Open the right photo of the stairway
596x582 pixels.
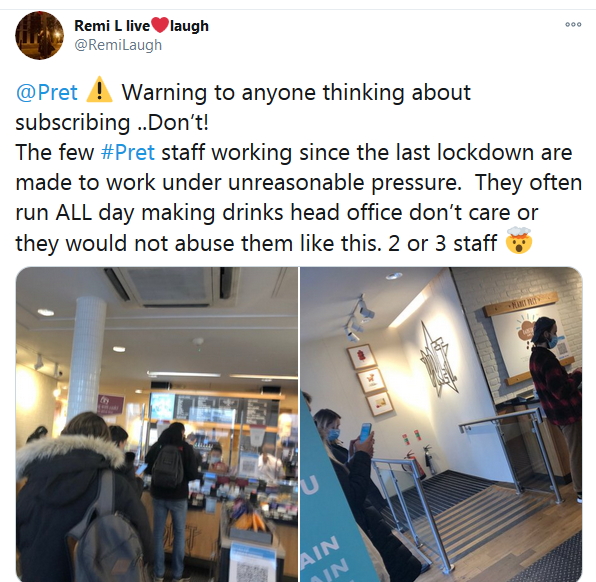coord(441,424)
